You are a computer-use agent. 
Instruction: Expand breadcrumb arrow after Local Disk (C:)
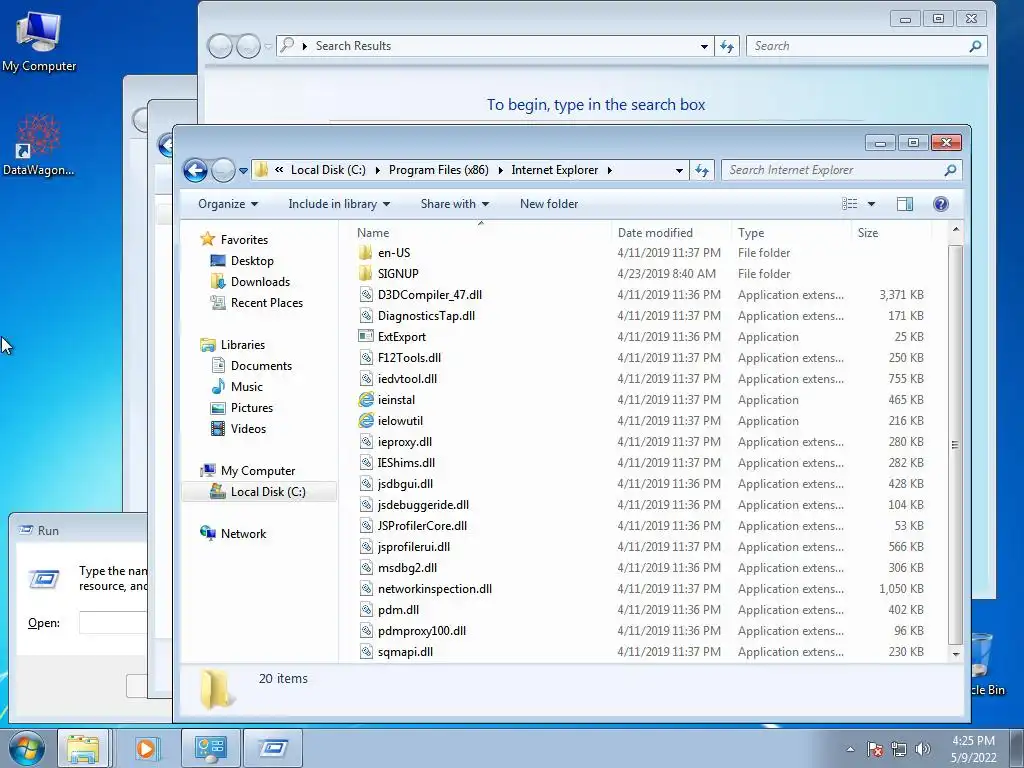pos(377,170)
